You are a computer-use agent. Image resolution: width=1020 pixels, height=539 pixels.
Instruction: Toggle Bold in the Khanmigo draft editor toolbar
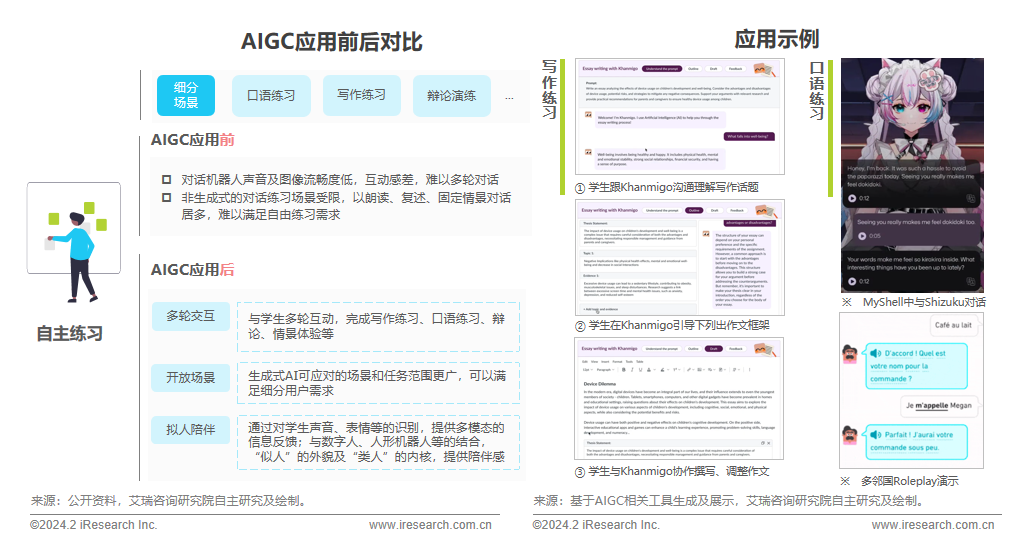click(623, 369)
